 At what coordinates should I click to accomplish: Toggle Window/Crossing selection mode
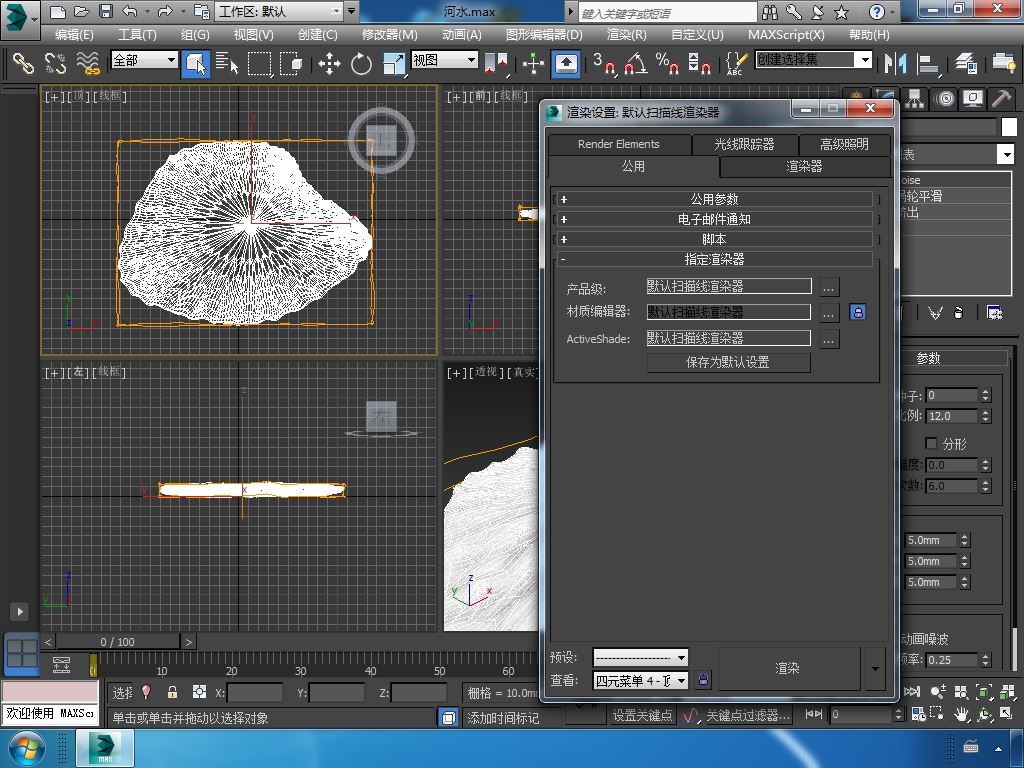click(291, 63)
